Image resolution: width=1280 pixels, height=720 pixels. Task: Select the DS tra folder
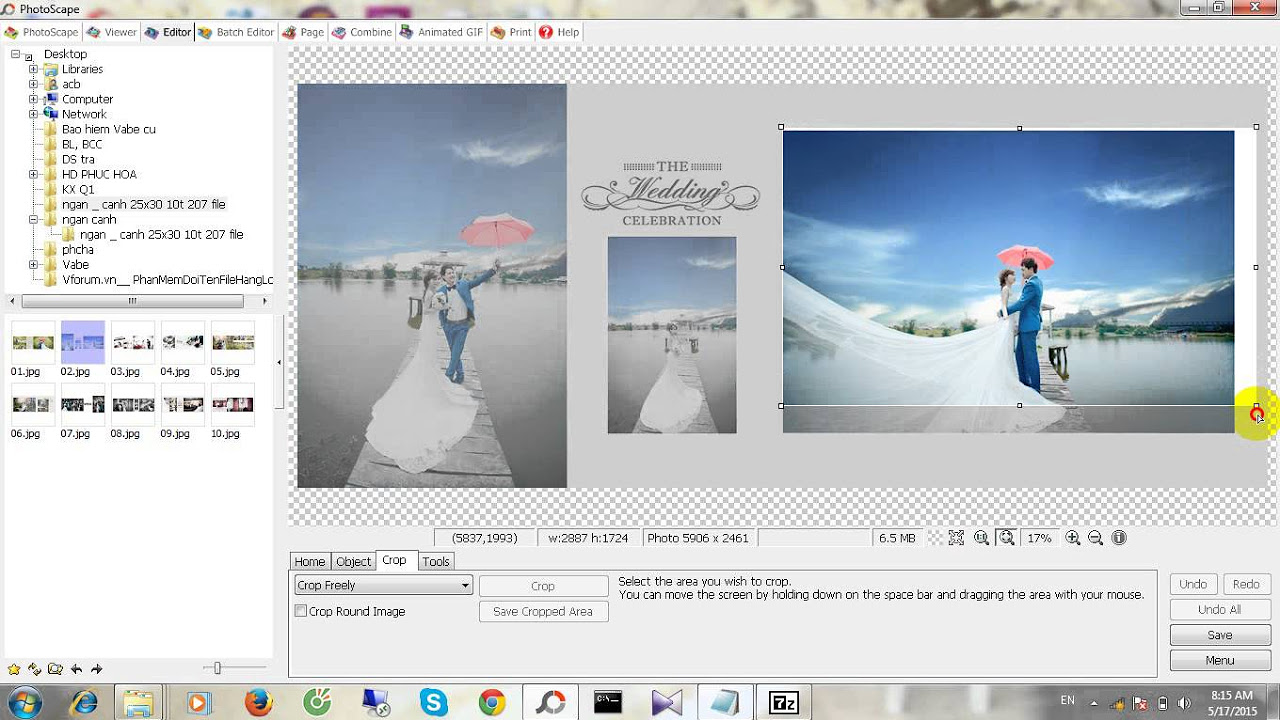click(78, 159)
